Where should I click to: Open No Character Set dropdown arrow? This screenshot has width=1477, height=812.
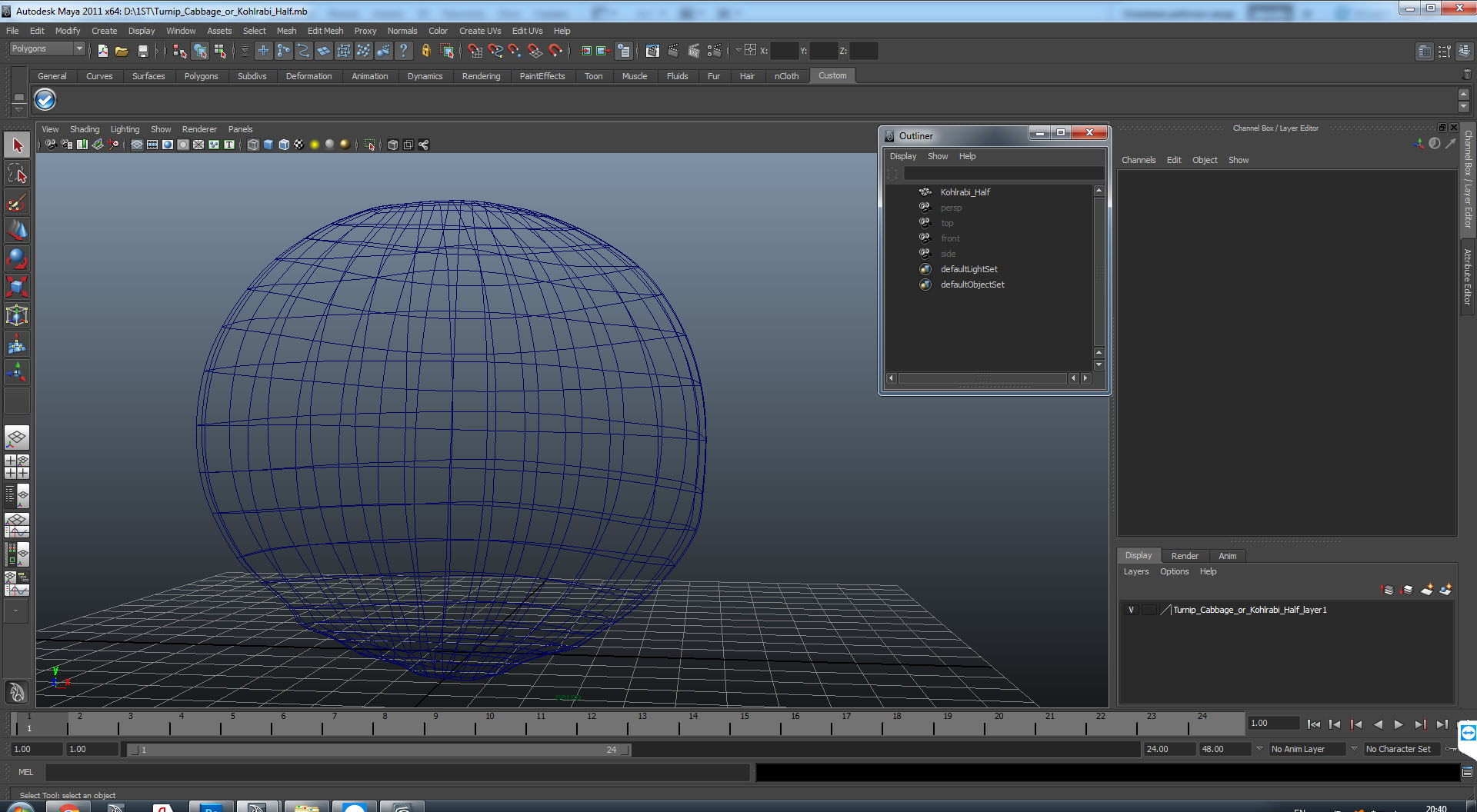tap(1354, 749)
